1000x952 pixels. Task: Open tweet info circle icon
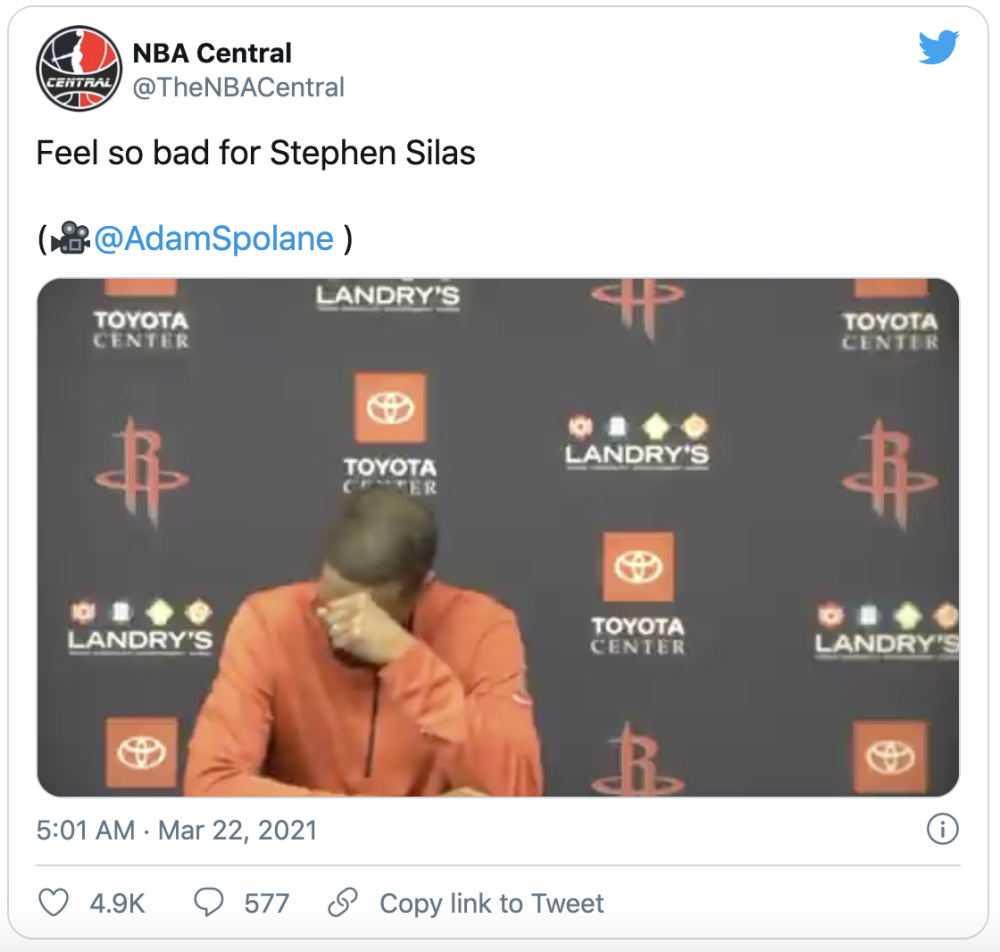click(x=942, y=830)
